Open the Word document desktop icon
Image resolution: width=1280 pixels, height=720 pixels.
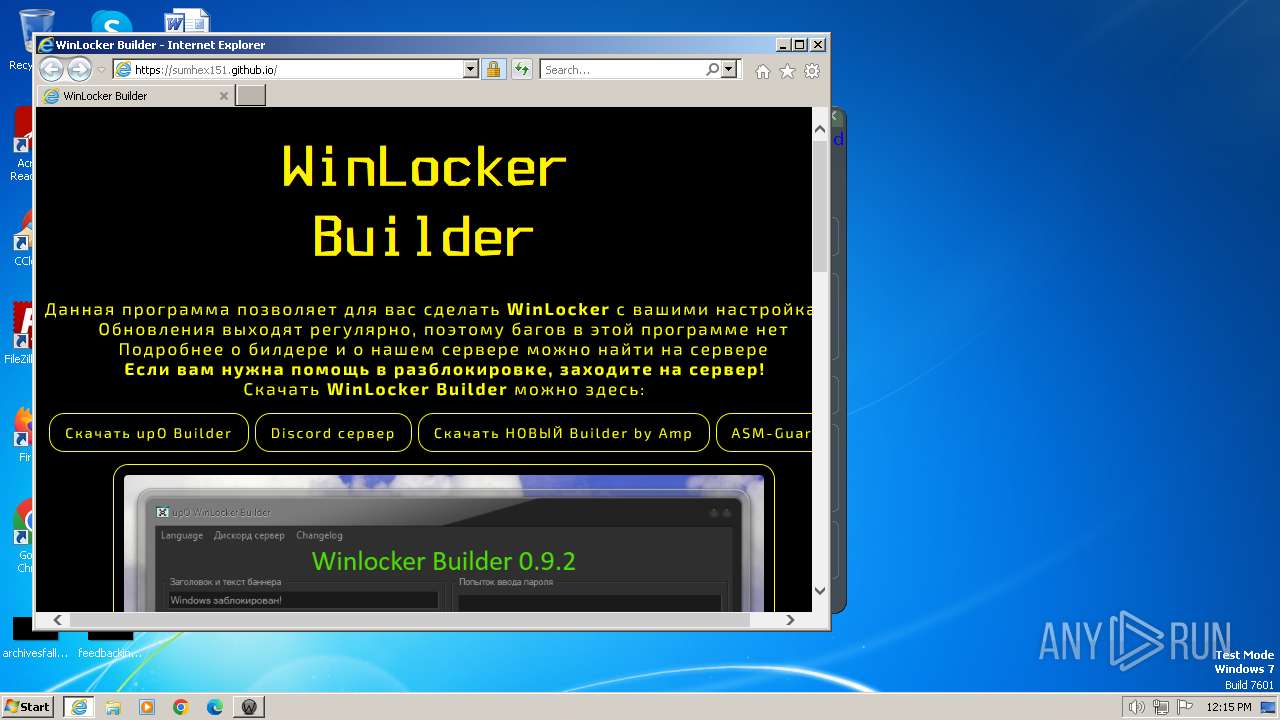coord(187,21)
